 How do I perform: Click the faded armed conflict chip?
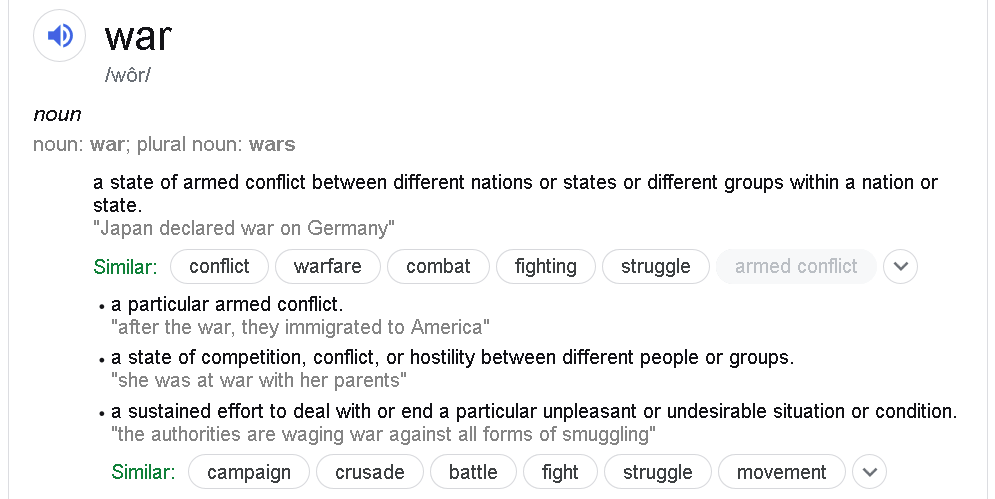pos(796,266)
